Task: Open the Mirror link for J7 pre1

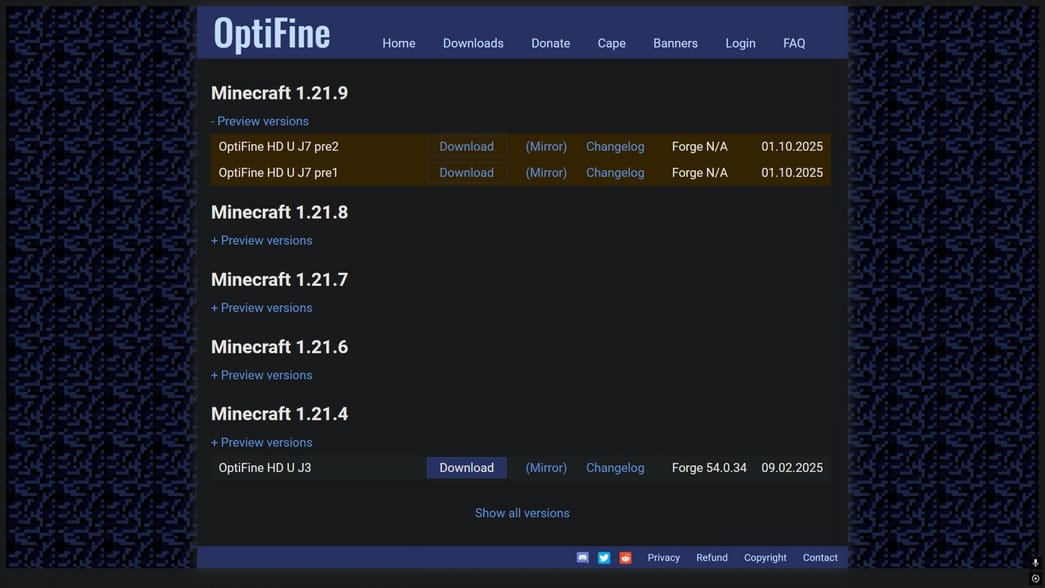Action: [545, 172]
